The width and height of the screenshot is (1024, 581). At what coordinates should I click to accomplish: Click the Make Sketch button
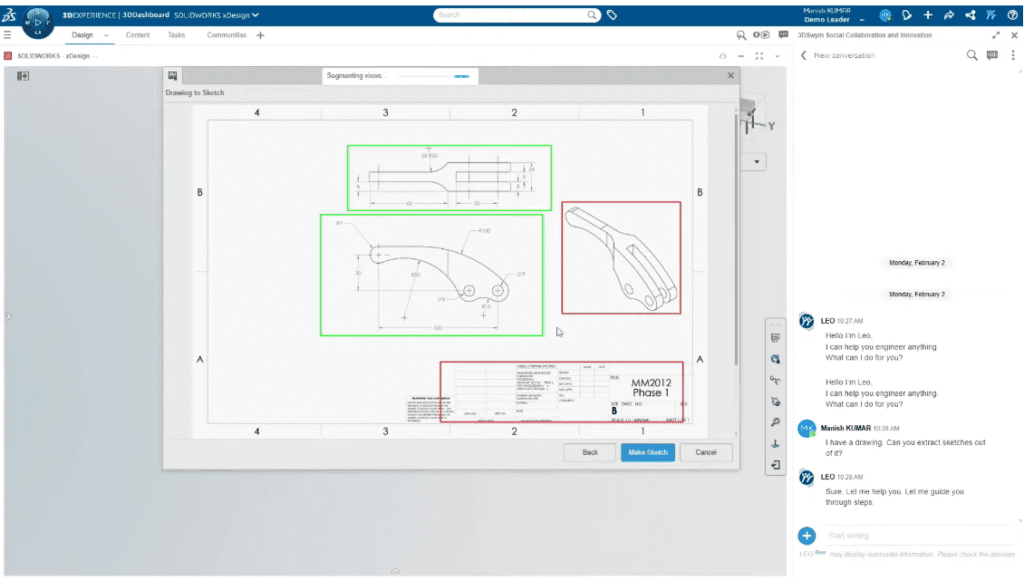(647, 452)
